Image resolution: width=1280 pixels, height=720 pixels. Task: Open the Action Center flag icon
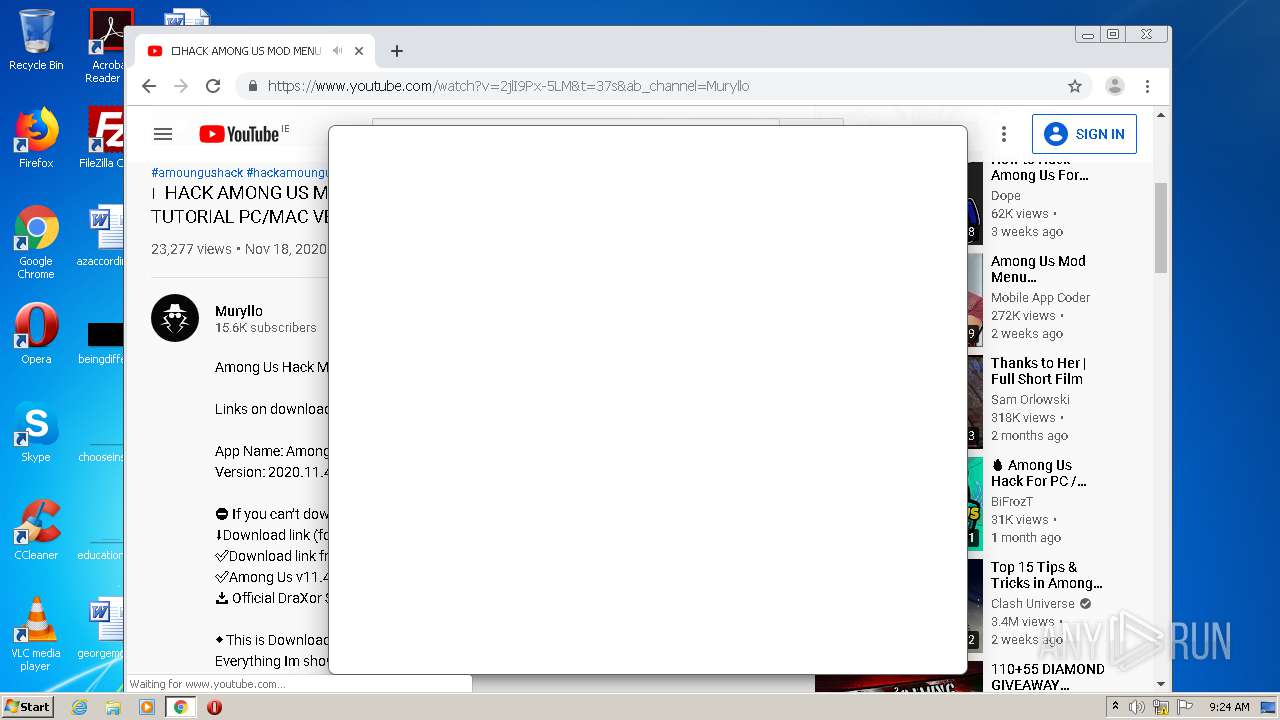coord(1186,707)
